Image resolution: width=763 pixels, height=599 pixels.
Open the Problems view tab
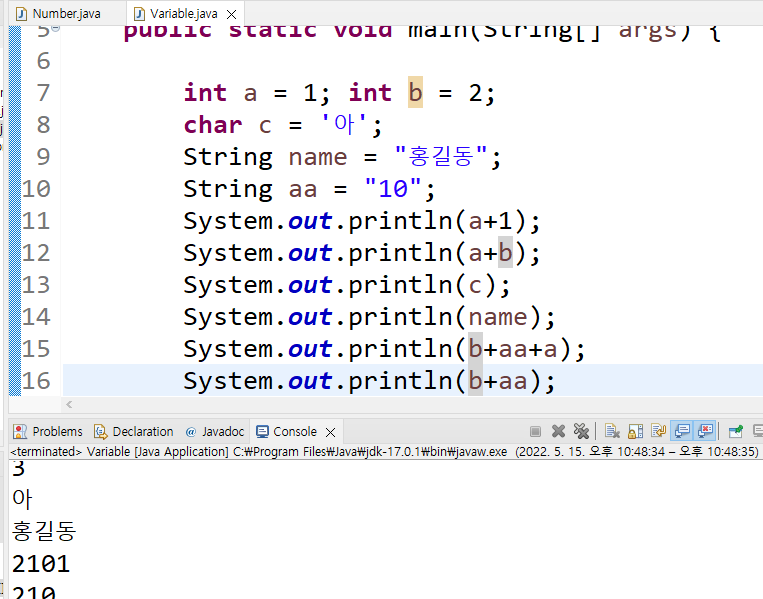(x=48, y=432)
